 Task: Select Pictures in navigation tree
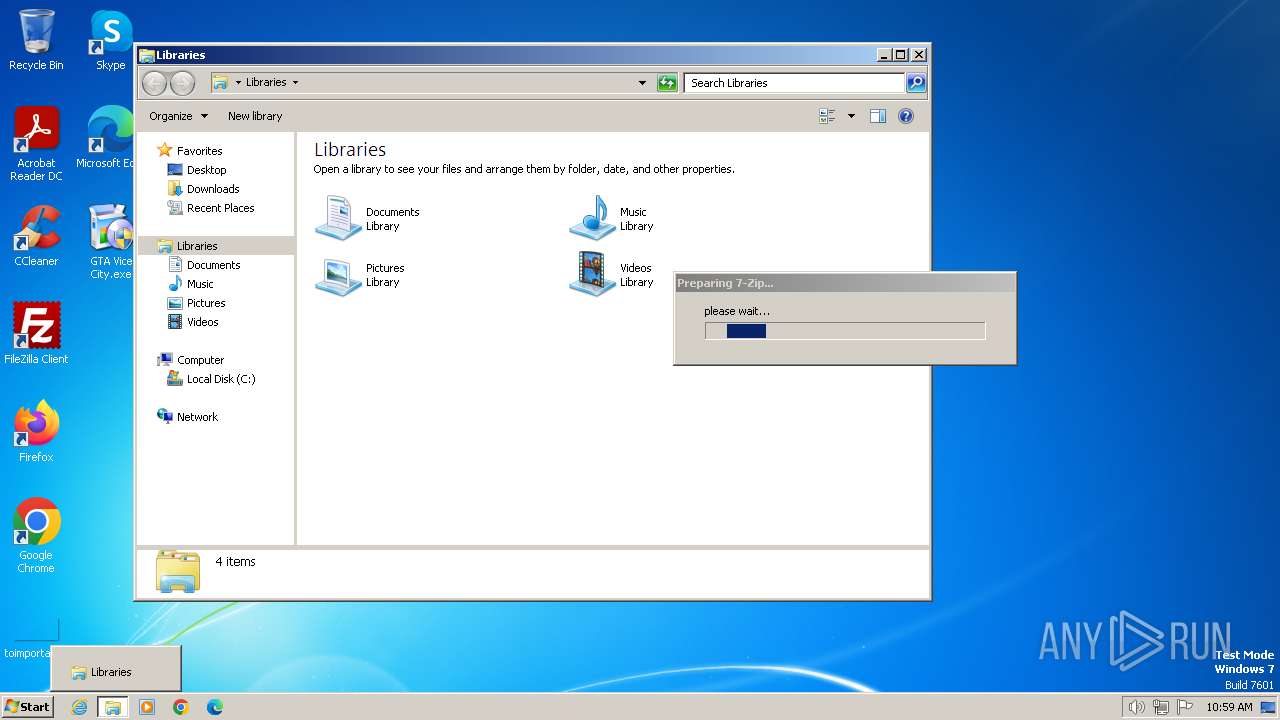click(x=206, y=303)
